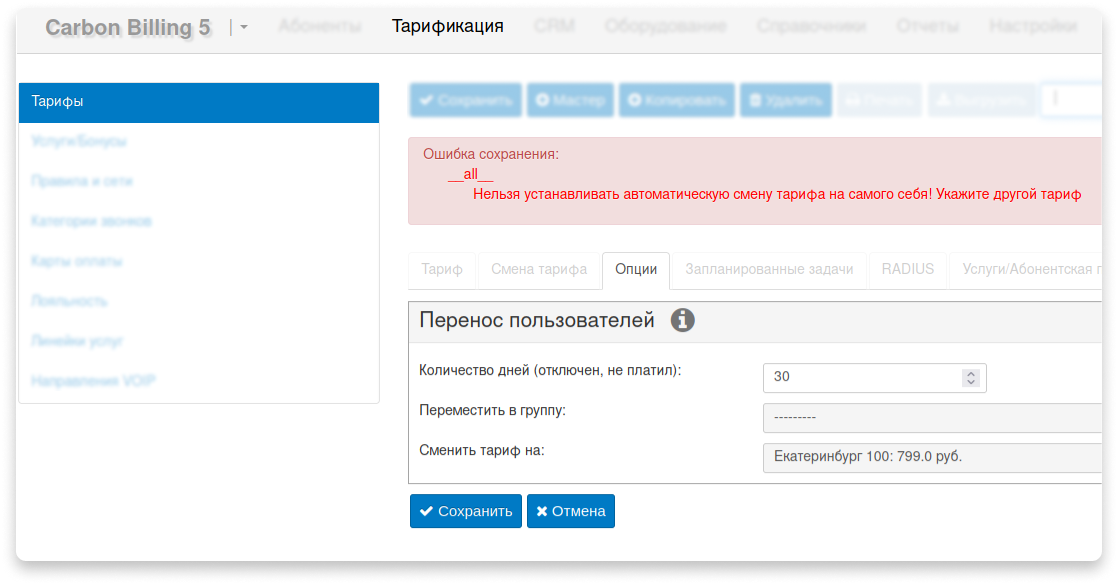Viewport: 1118px width, 585px height.
Task: Open the Тарификация menu
Action: point(447,26)
